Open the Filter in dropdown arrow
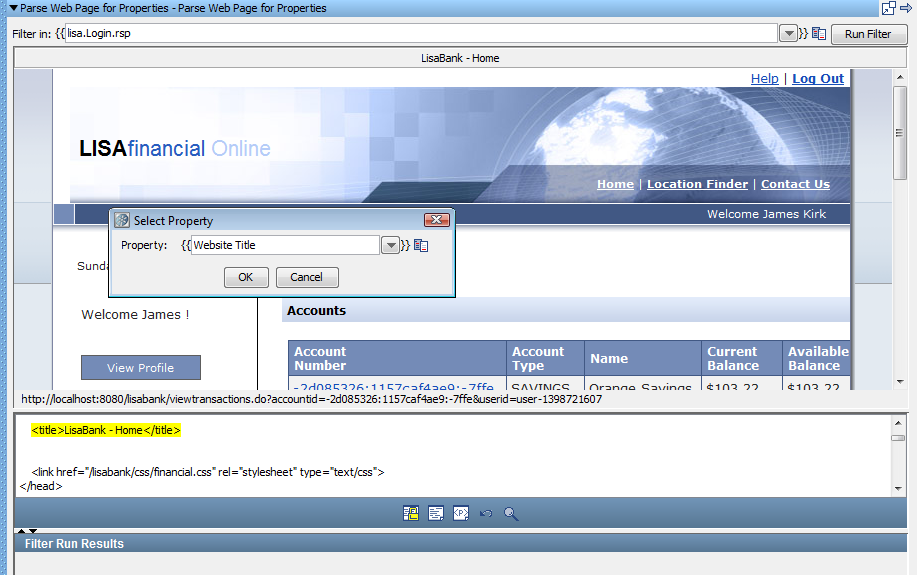The image size is (918, 575). click(x=789, y=34)
